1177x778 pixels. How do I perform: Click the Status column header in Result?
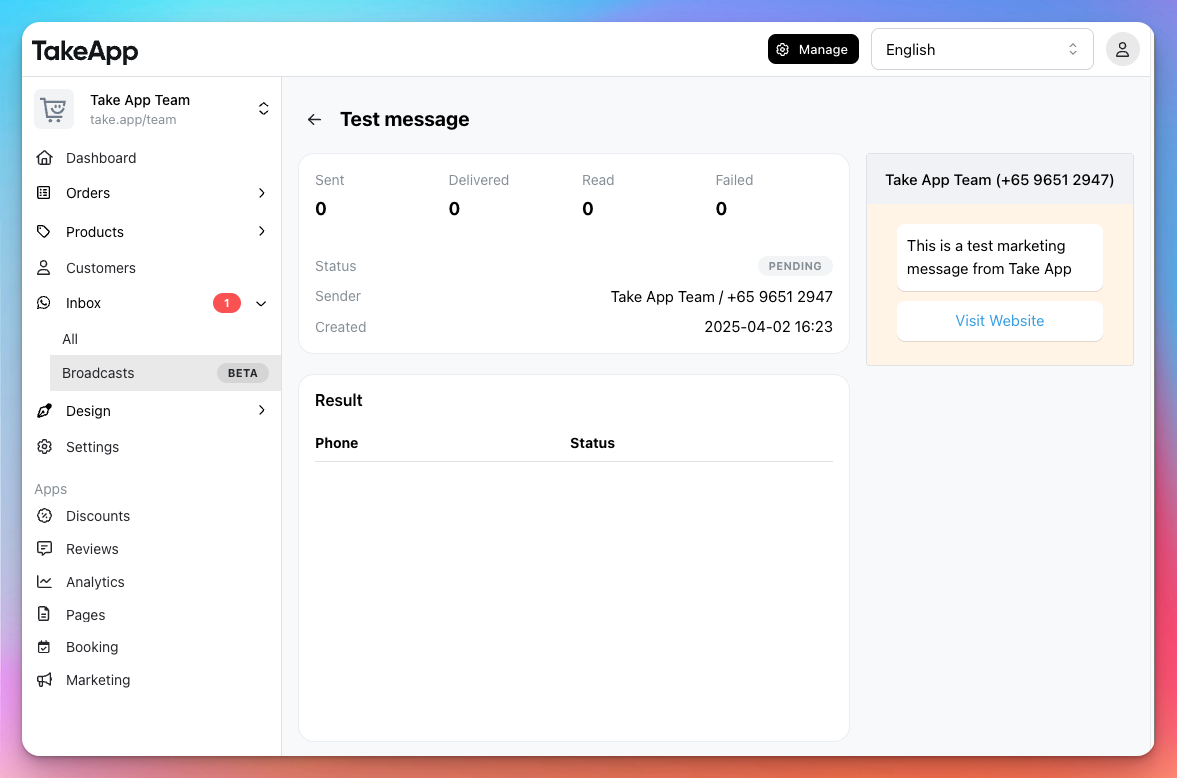(592, 443)
